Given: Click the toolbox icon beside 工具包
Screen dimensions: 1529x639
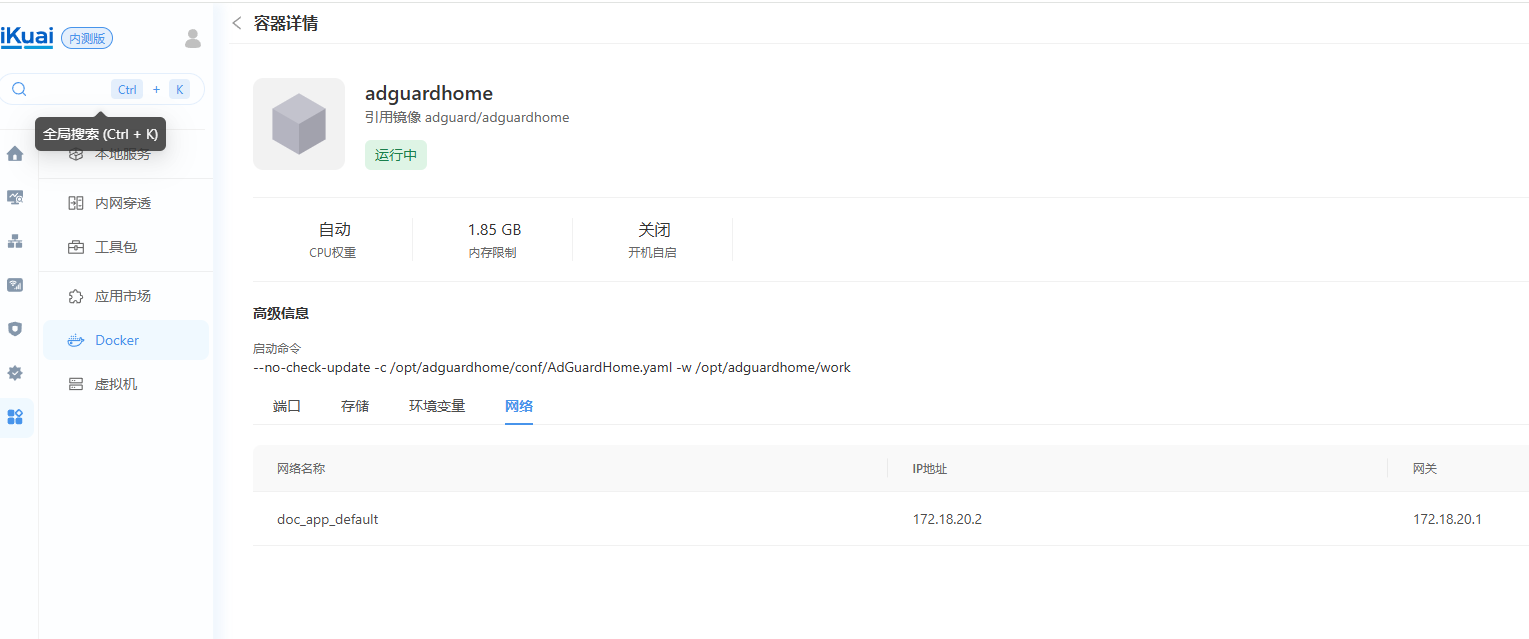Looking at the screenshot, I should [x=76, y=247].
